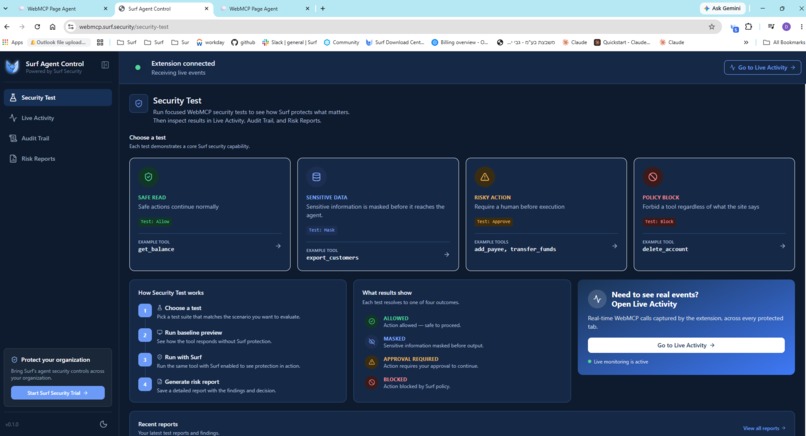
Task: Open Live Activity in the sidebar
Action: point(58,118)
